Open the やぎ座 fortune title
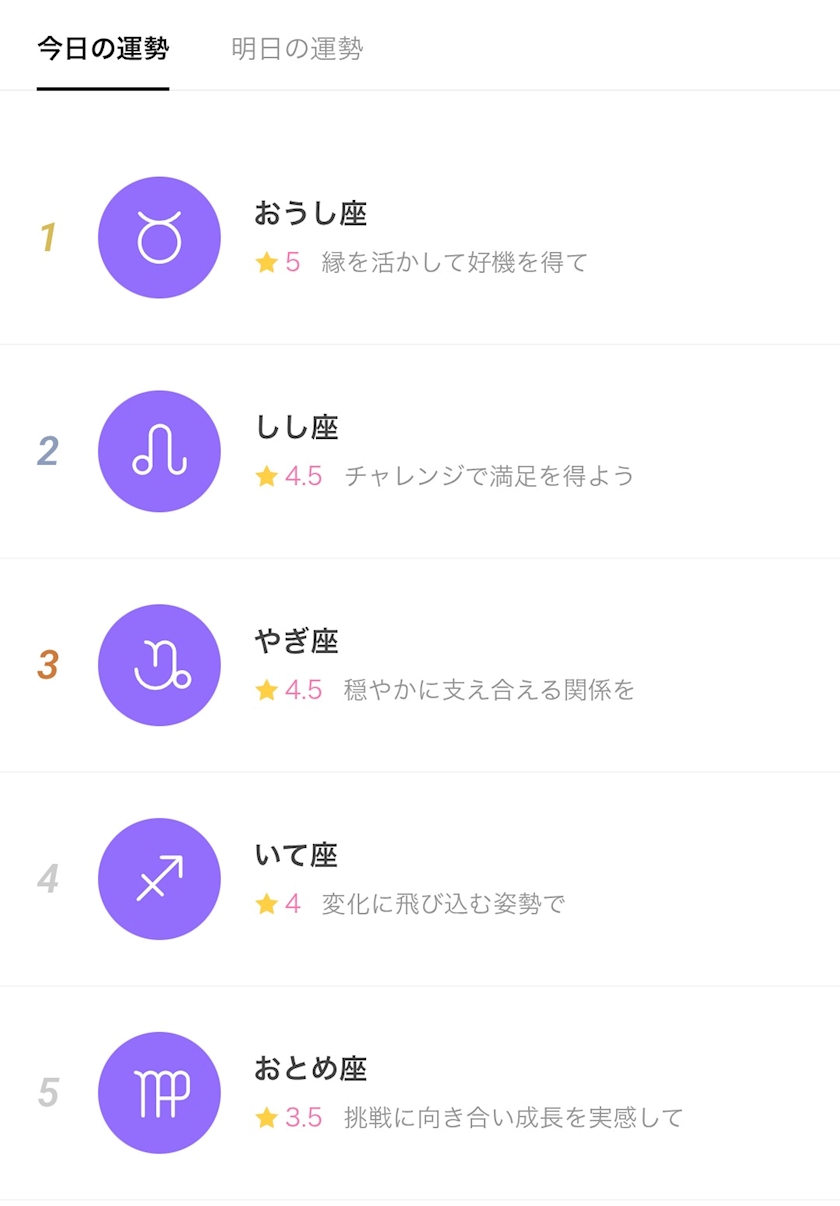840x1206 pixels. pos(297,641)
